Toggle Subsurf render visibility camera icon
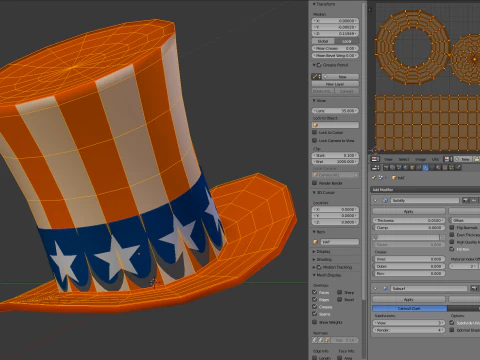Viewport: 480px width, 360px height. click(x=474, y=288)
